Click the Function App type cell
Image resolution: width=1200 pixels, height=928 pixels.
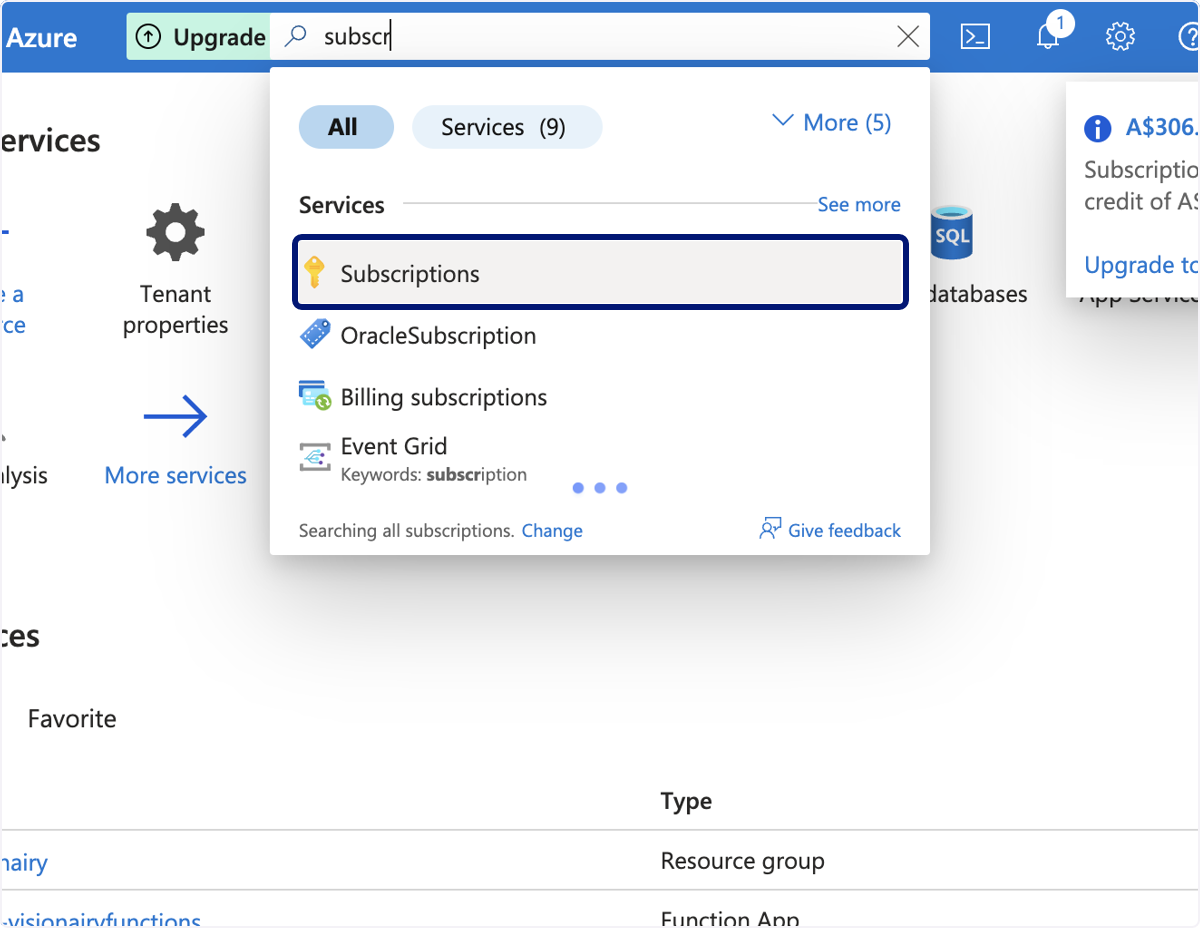(x=730, y=919)
